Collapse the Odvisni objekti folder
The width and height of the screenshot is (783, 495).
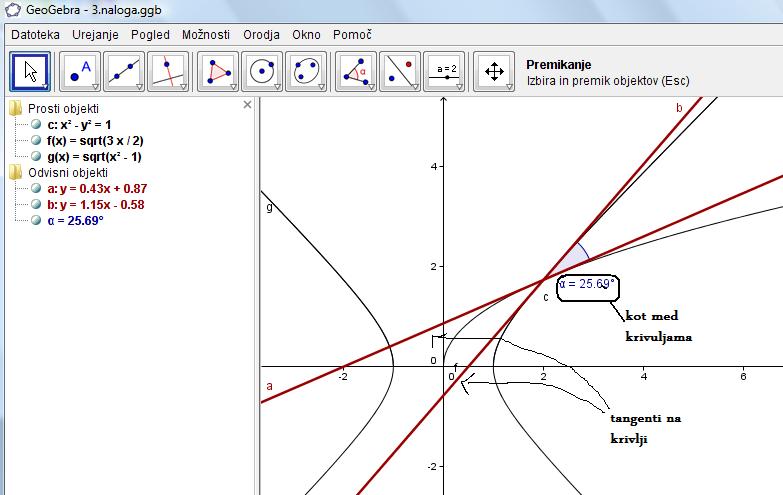pyautogui.click(x=15, y=172)
